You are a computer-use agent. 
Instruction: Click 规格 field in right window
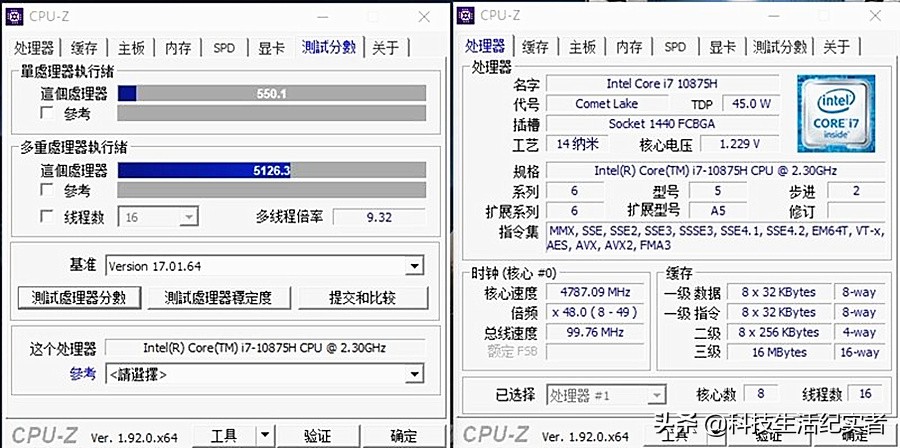pos(715,170)
